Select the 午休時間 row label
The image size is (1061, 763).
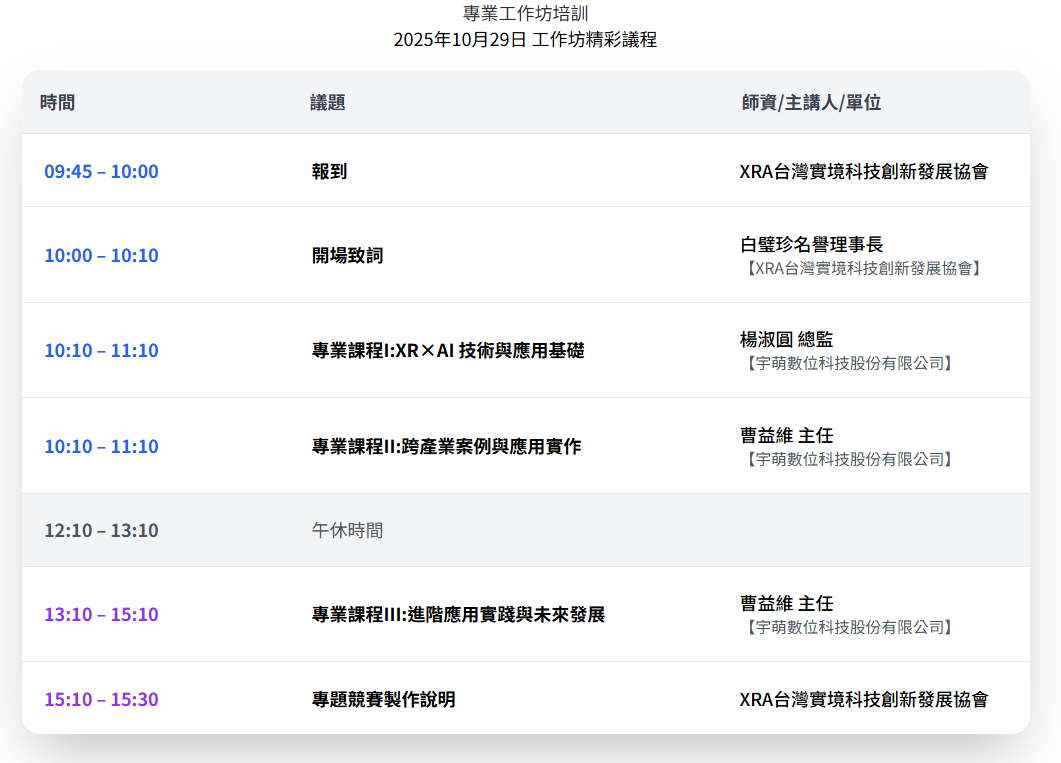(x=347, y=530)
